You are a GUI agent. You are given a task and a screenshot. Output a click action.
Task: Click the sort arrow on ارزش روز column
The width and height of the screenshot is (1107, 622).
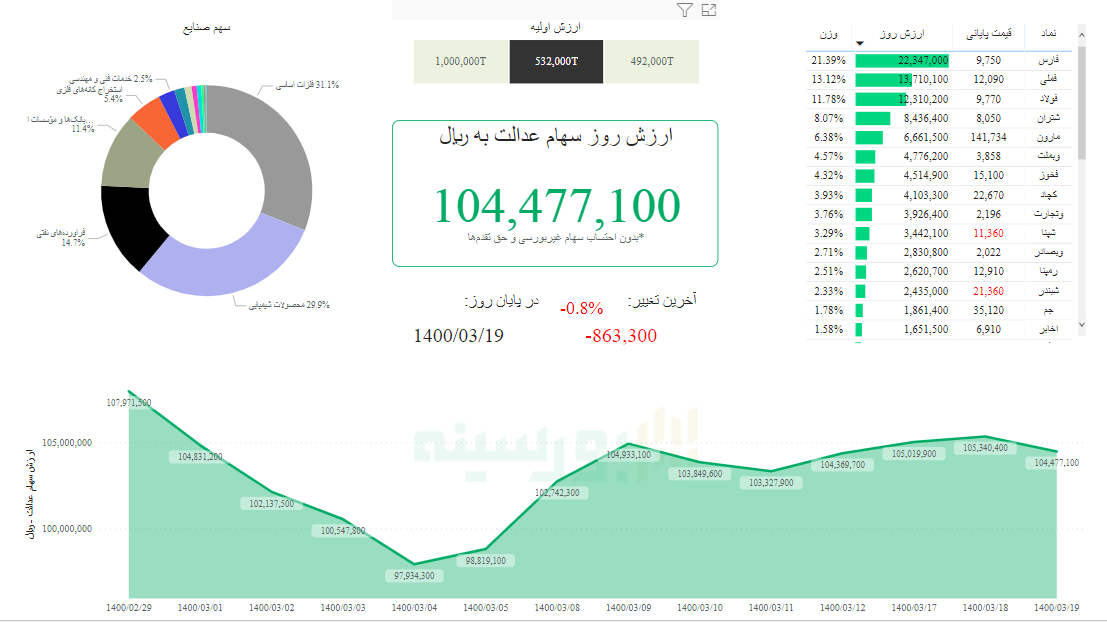[x=859, y=42]
